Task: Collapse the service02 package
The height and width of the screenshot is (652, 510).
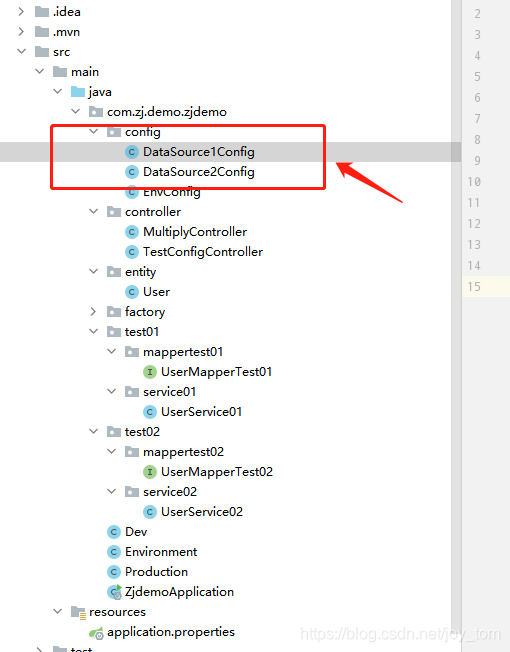Action: tap(111, 491)
